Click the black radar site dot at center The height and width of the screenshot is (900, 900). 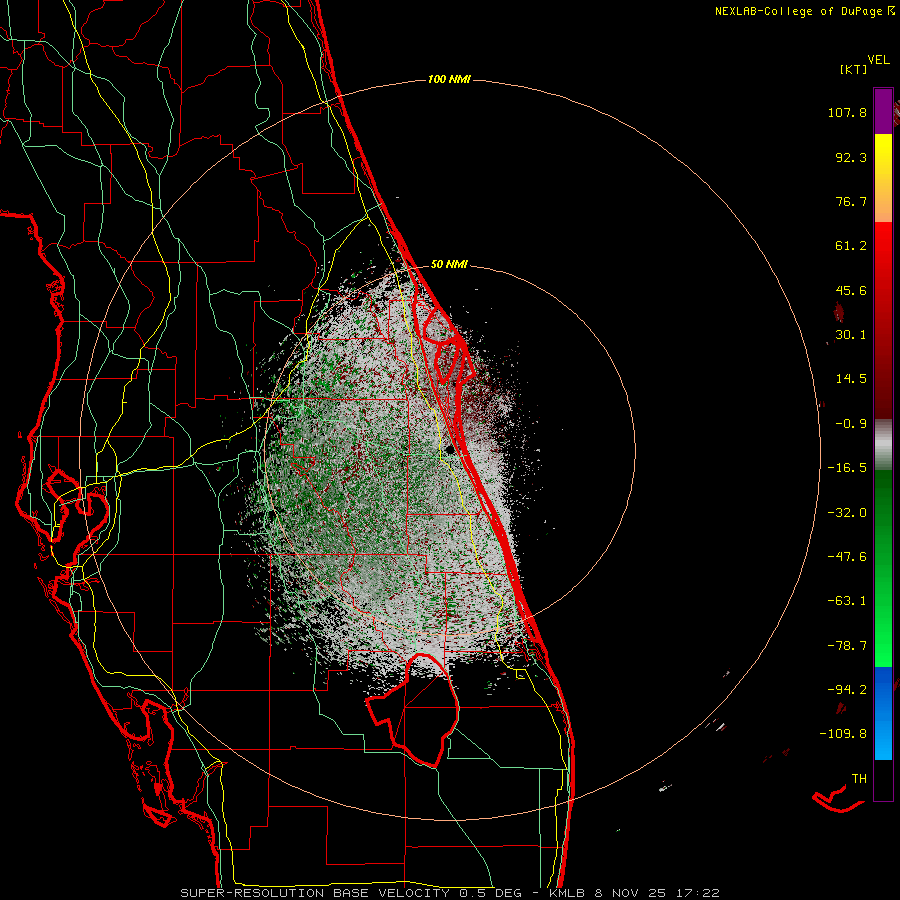pyautogui.click(x=449, y=449)
